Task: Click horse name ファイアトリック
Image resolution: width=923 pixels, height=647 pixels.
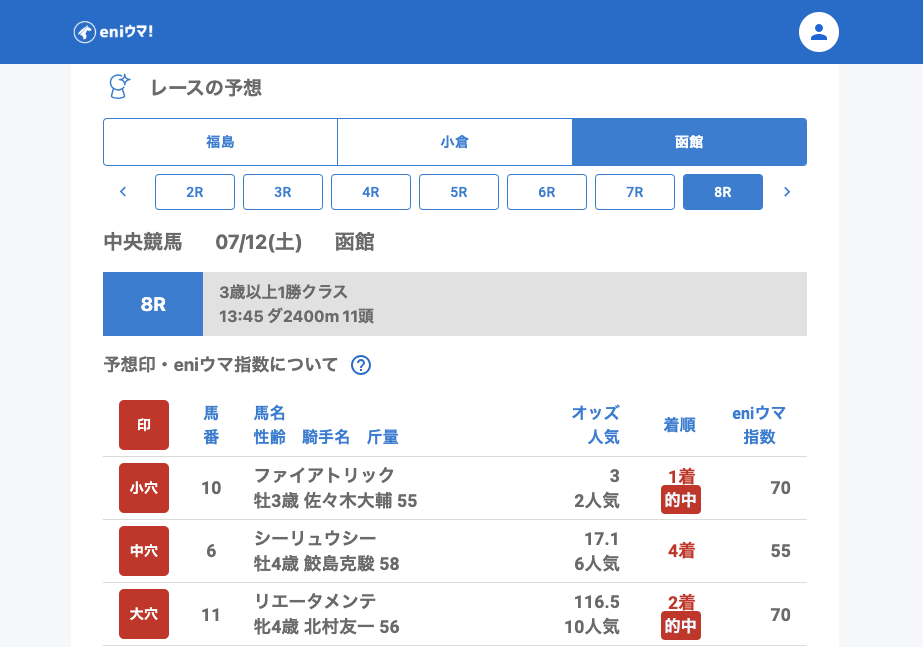Action: click(x=324, y=475)
